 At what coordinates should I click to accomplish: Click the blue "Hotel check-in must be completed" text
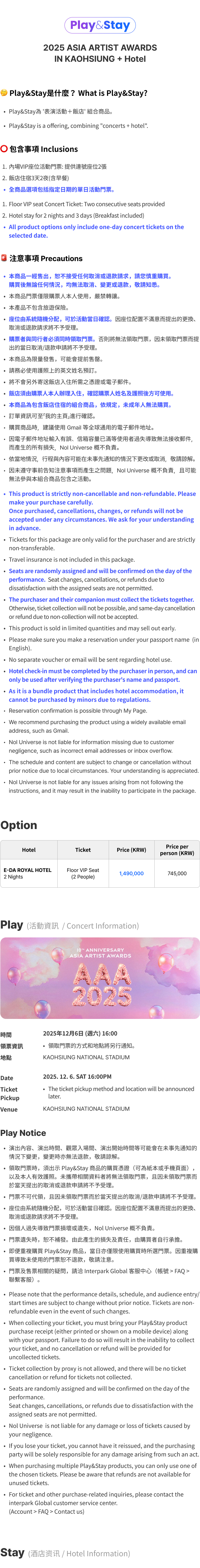pyautogui.click(x=103, y=675)
